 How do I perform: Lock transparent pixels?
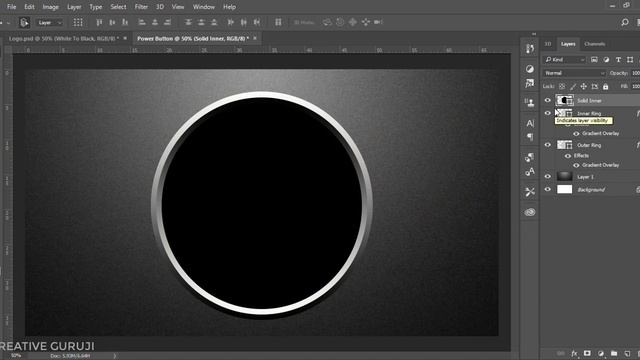[x=562, y=87]
